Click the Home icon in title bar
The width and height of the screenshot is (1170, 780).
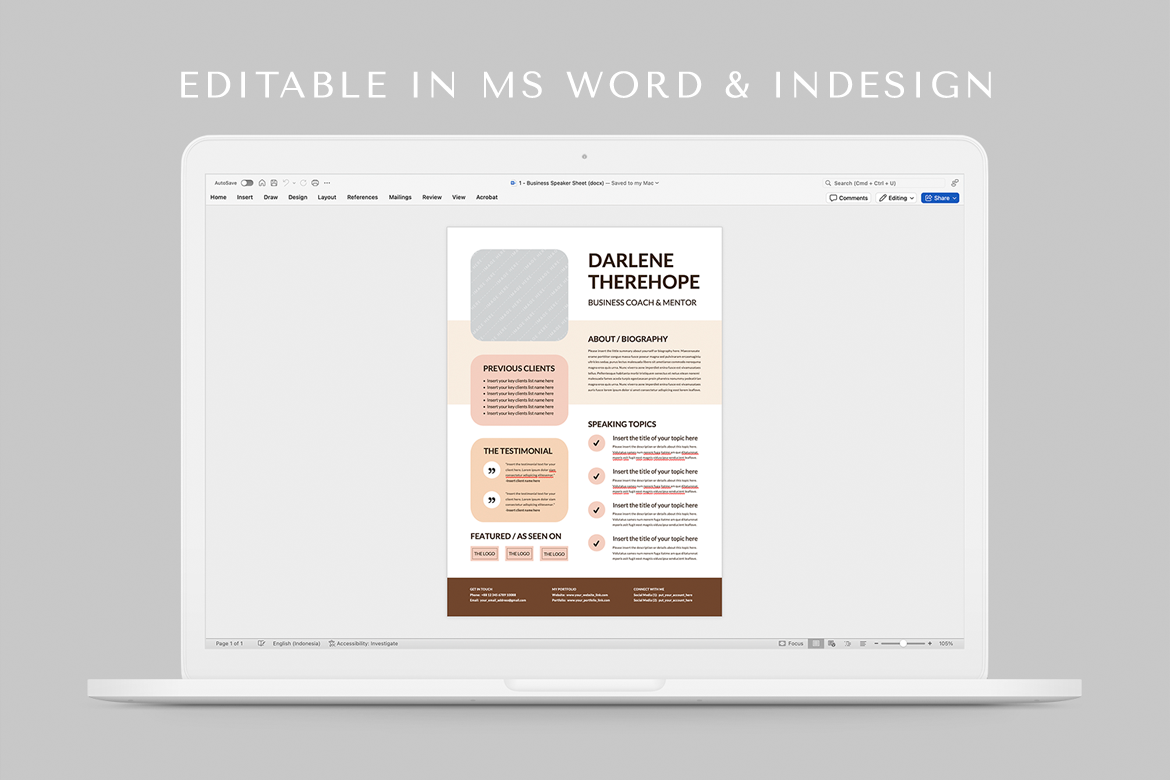coord(262,183)
